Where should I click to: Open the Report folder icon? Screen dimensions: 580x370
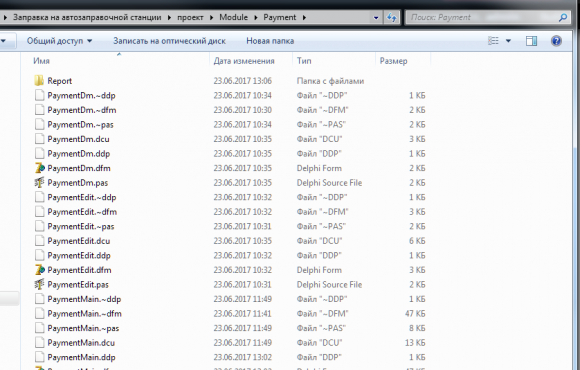click(x=39, y=81)
